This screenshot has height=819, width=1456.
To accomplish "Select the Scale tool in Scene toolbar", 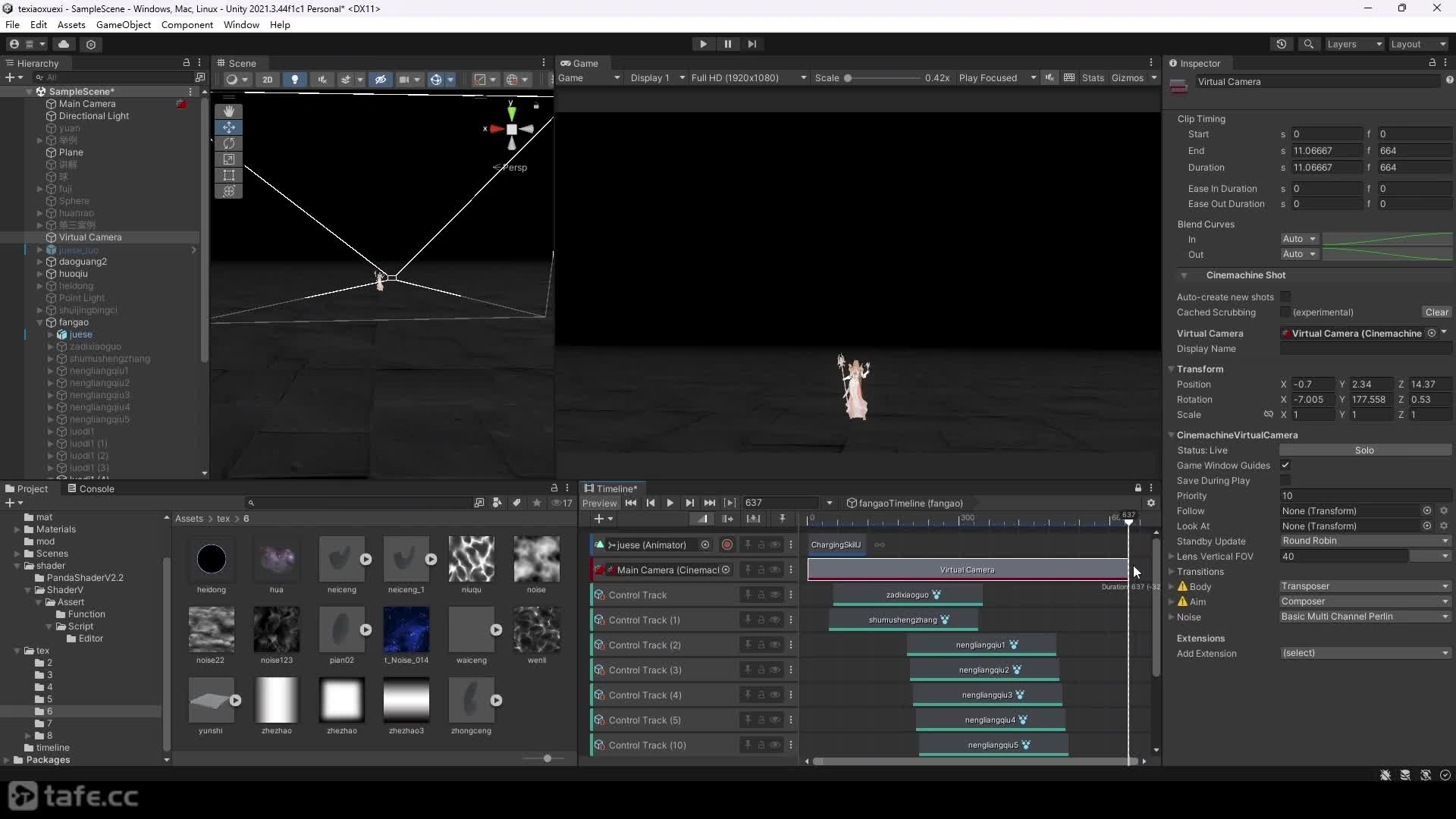I will 228,159.
